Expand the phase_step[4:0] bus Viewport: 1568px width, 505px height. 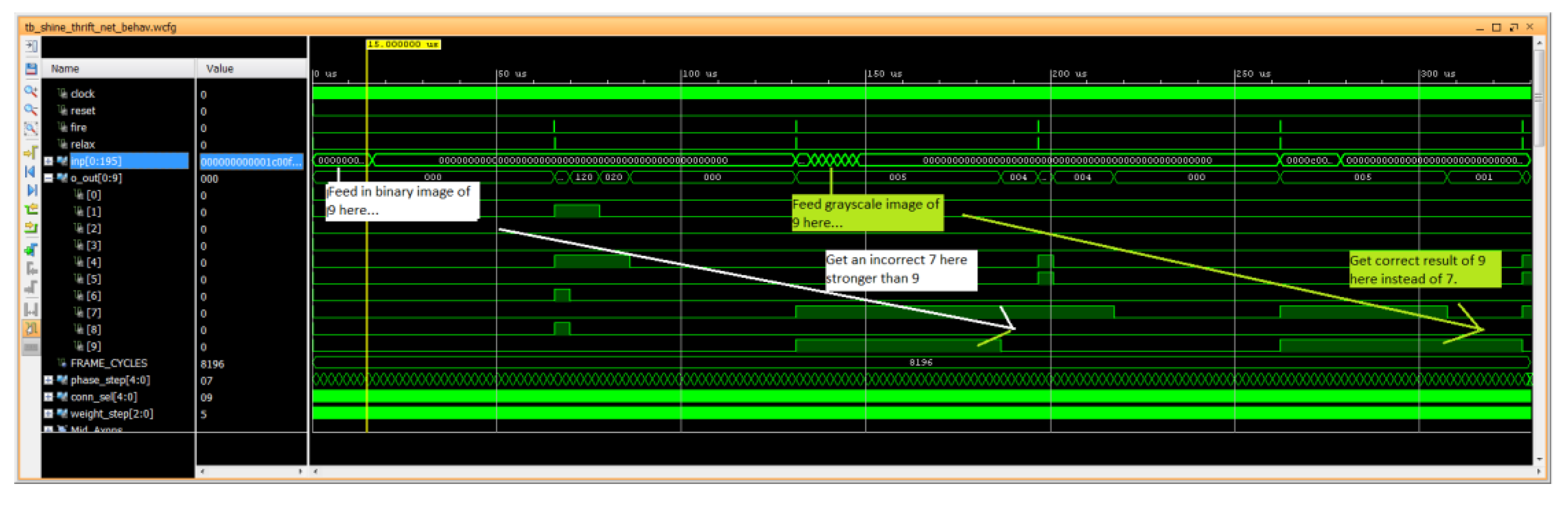[x=48, y=380]
